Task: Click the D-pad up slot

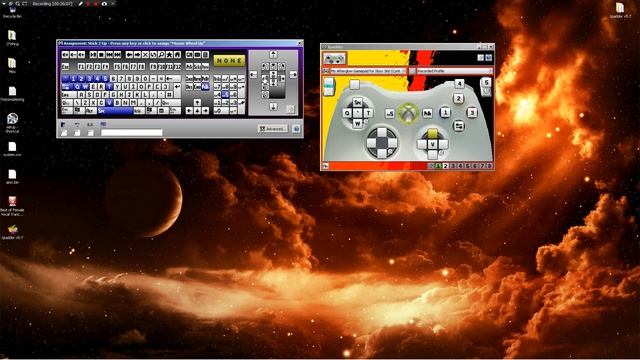Action: tap(382, 132)
